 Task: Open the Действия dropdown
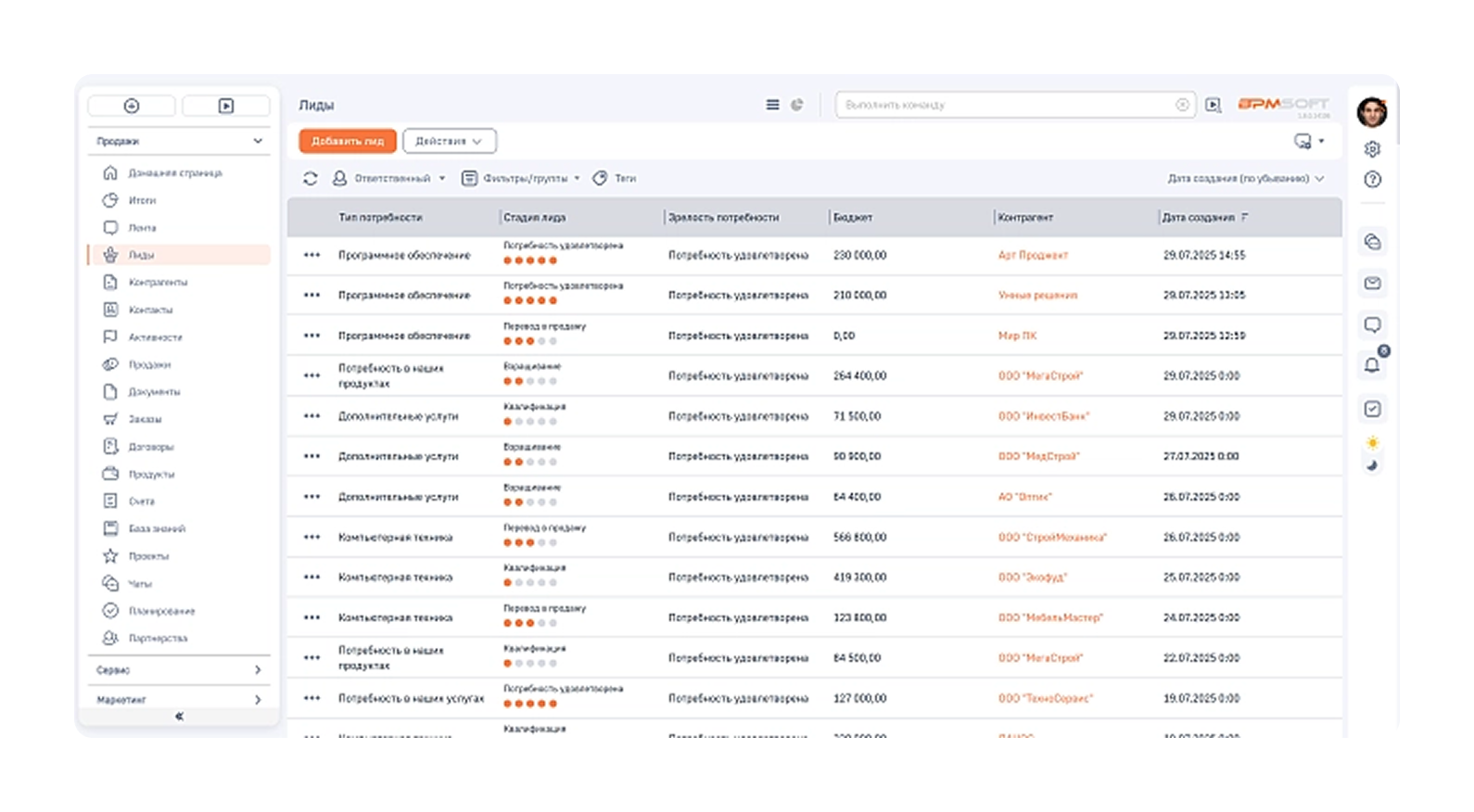pos(450,141)
